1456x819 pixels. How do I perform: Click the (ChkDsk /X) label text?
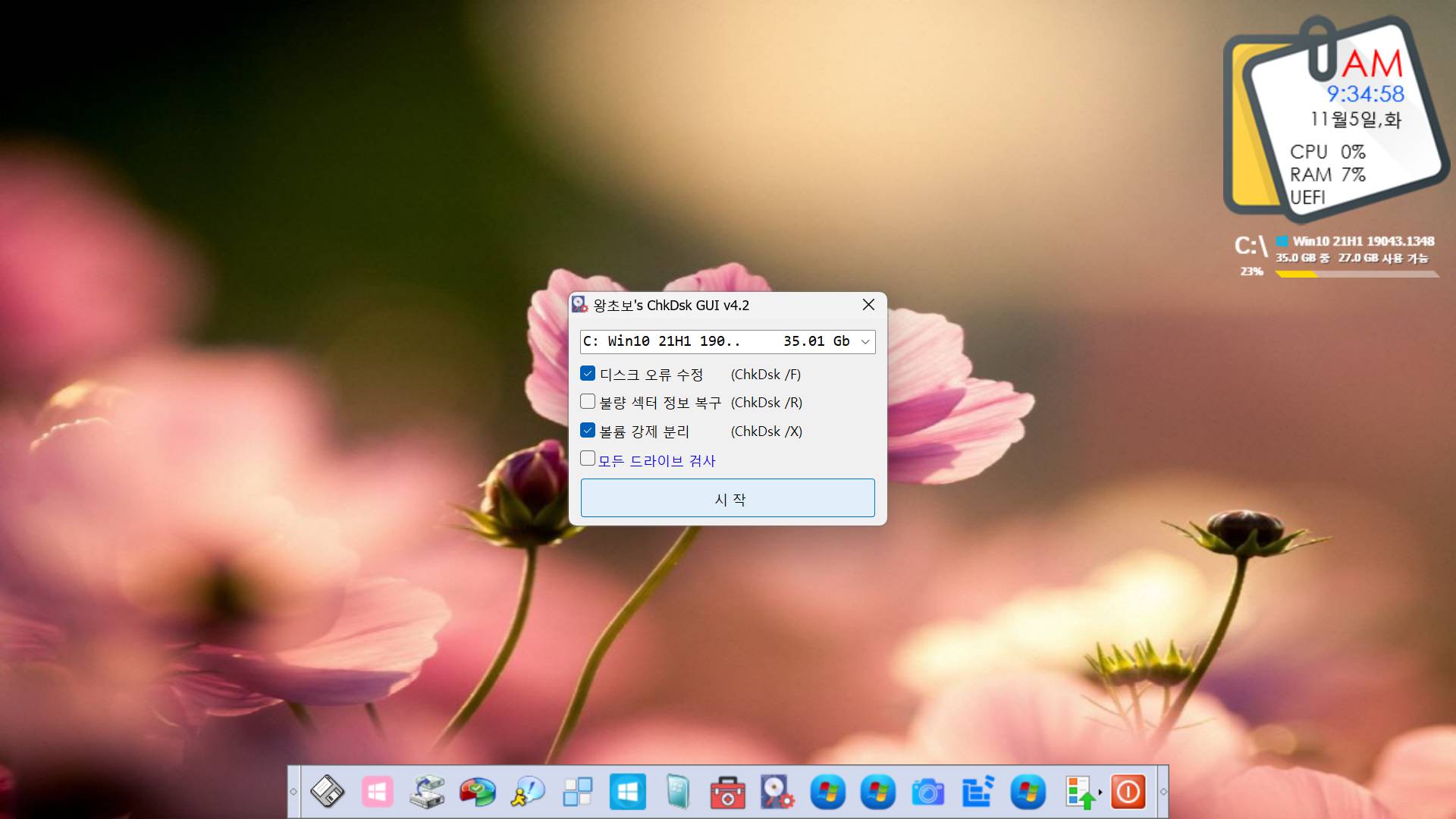click(x=767, y=431)
